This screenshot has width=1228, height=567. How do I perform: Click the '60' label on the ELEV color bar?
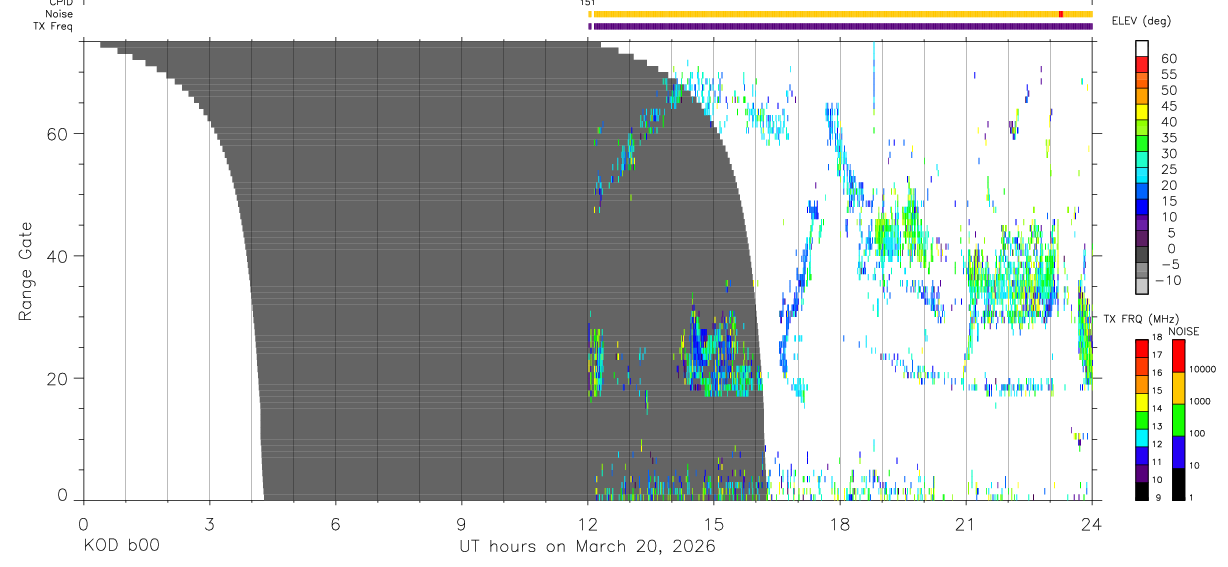(x=1168, y=58)
